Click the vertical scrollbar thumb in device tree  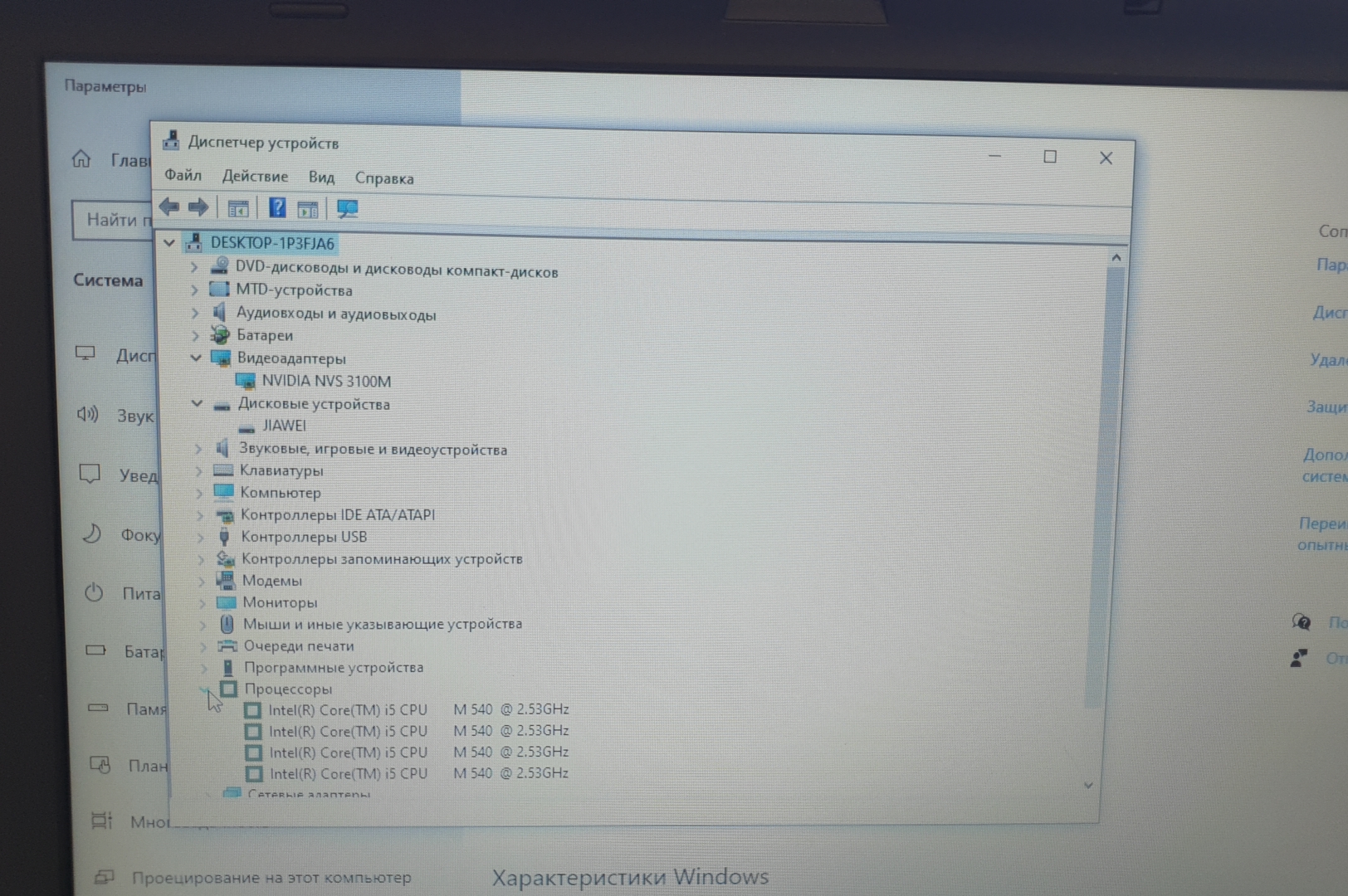click(1106, 489)
